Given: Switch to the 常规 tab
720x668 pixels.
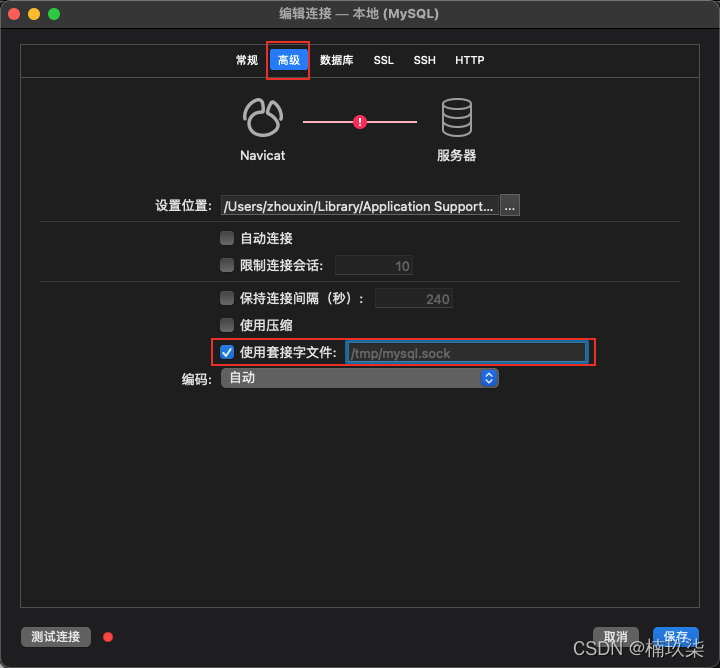Looking at the screenshot, I should [x=247, y=61].
